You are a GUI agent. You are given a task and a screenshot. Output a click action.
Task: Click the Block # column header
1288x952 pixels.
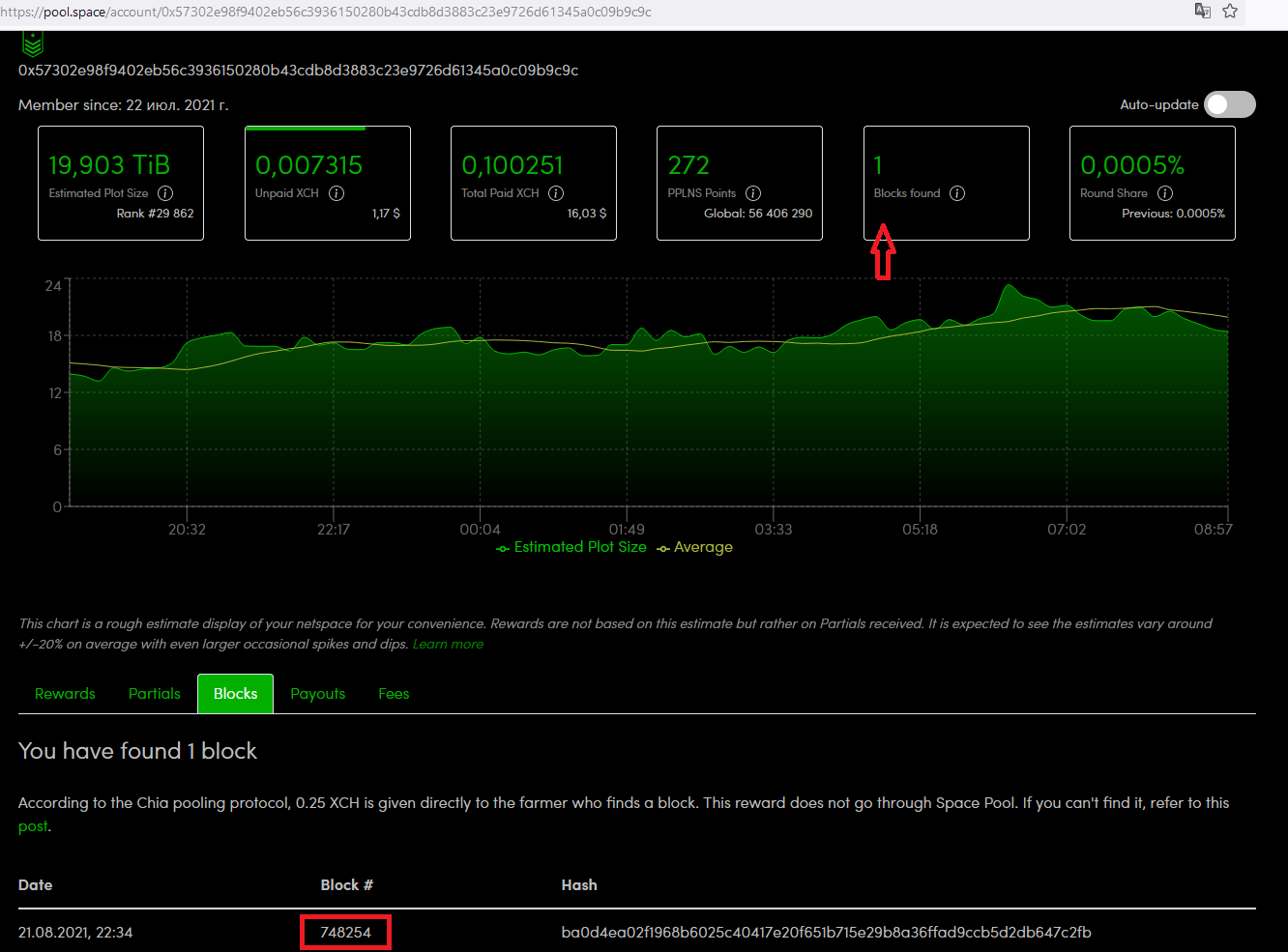point(347,885)
